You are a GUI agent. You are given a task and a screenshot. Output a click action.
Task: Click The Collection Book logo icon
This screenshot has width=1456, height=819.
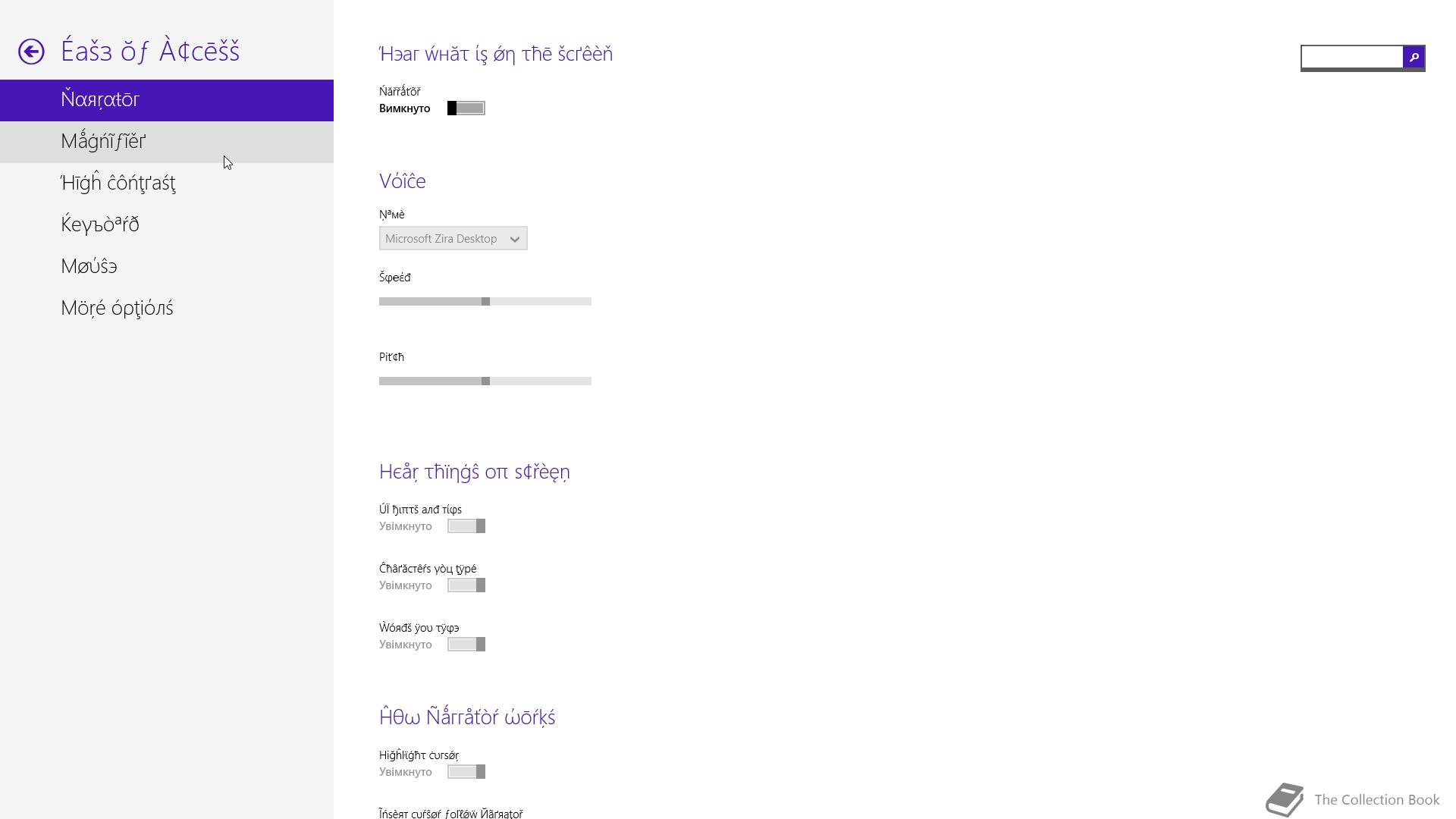coord(1285,799)
